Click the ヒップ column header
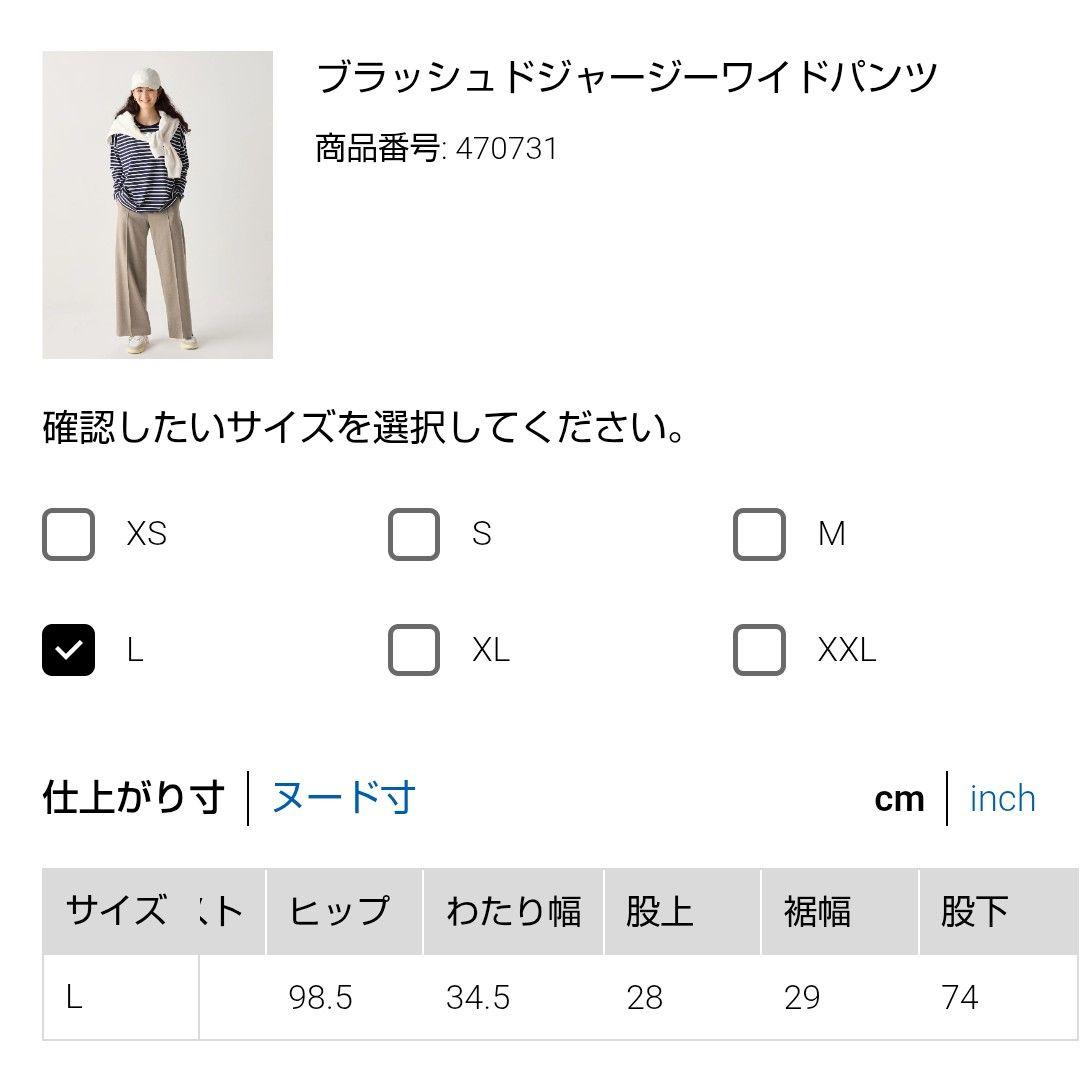Viewport: 1080px width, 1080px height. coord(339,911)
